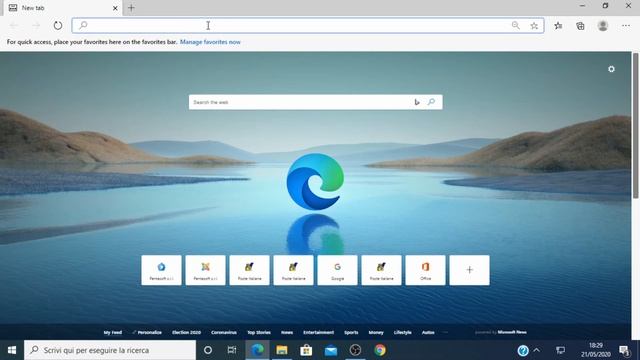Add a new quick link tile
This screenshot has width=640, height=360.
coord(469,270)
